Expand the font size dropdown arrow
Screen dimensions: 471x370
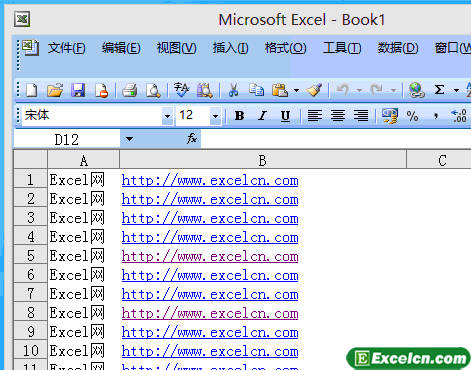click(216, 116)
